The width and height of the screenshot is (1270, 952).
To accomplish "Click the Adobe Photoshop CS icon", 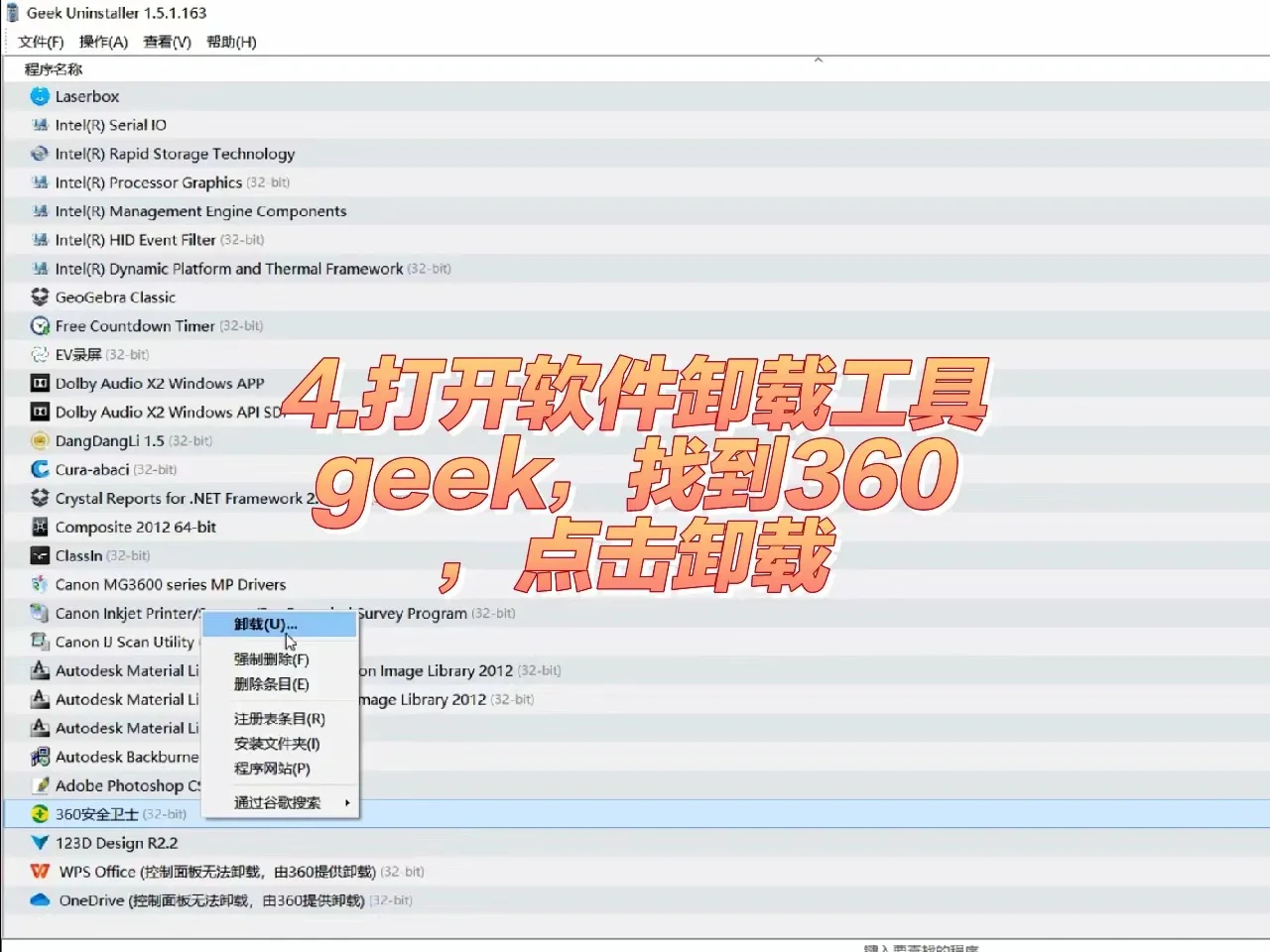I will click(40, 784).
